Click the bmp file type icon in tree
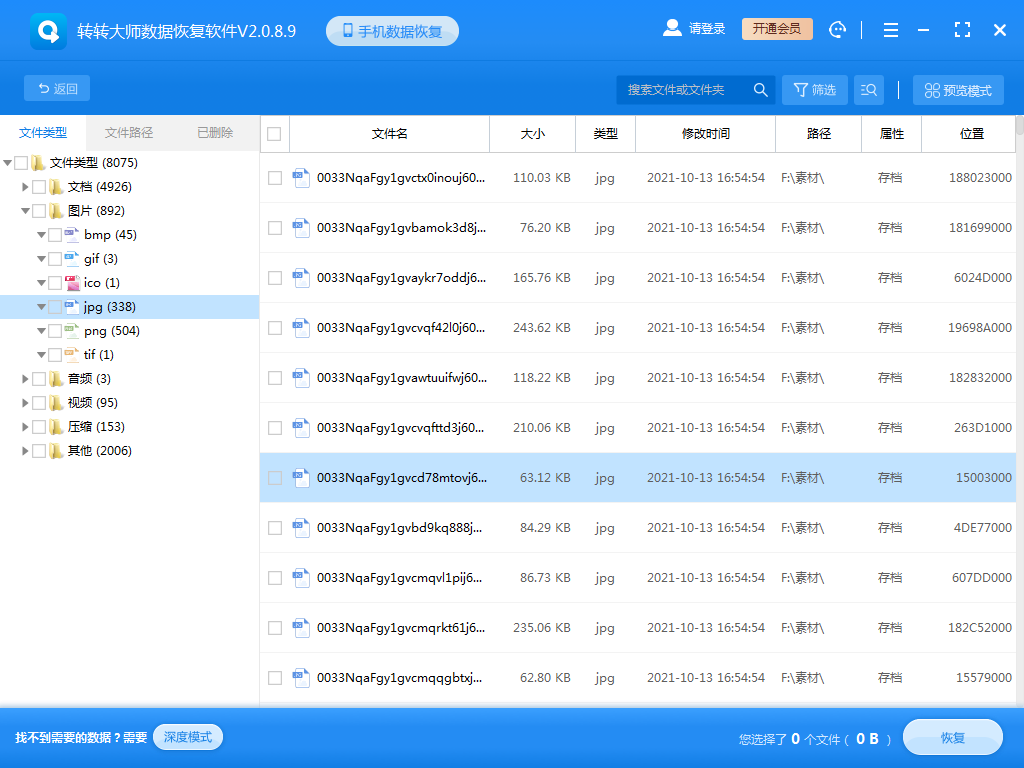 click(x=72, y=234)
